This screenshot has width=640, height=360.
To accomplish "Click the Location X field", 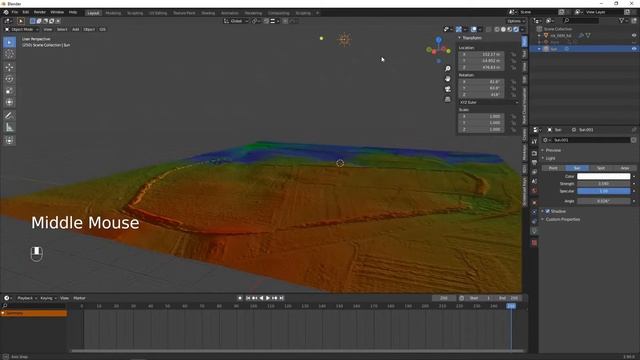I will pos(481,54).
